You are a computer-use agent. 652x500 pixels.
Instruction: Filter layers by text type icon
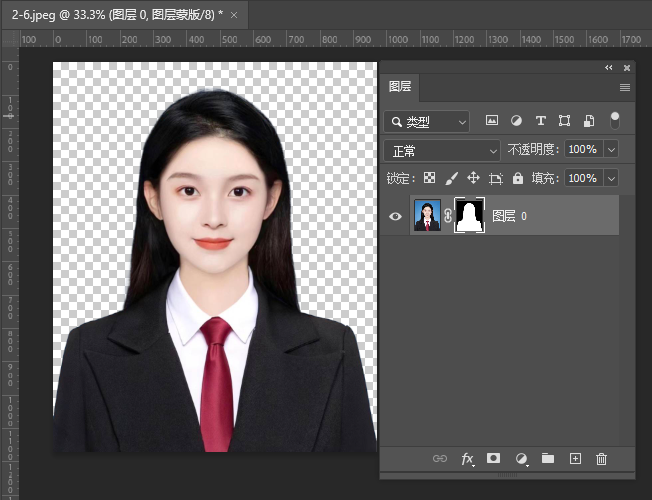pyautogui.click(x=541, y=121)
